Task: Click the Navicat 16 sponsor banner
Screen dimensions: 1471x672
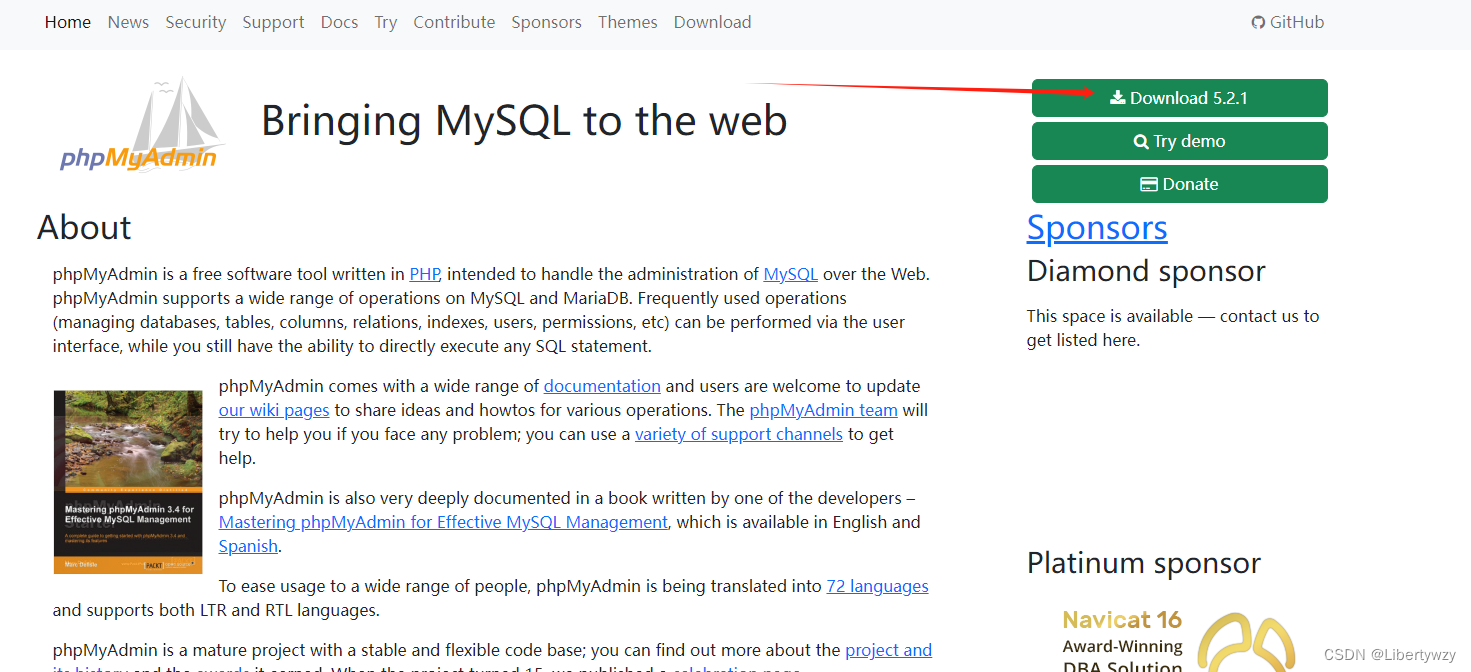Action: click(1178, 640)
